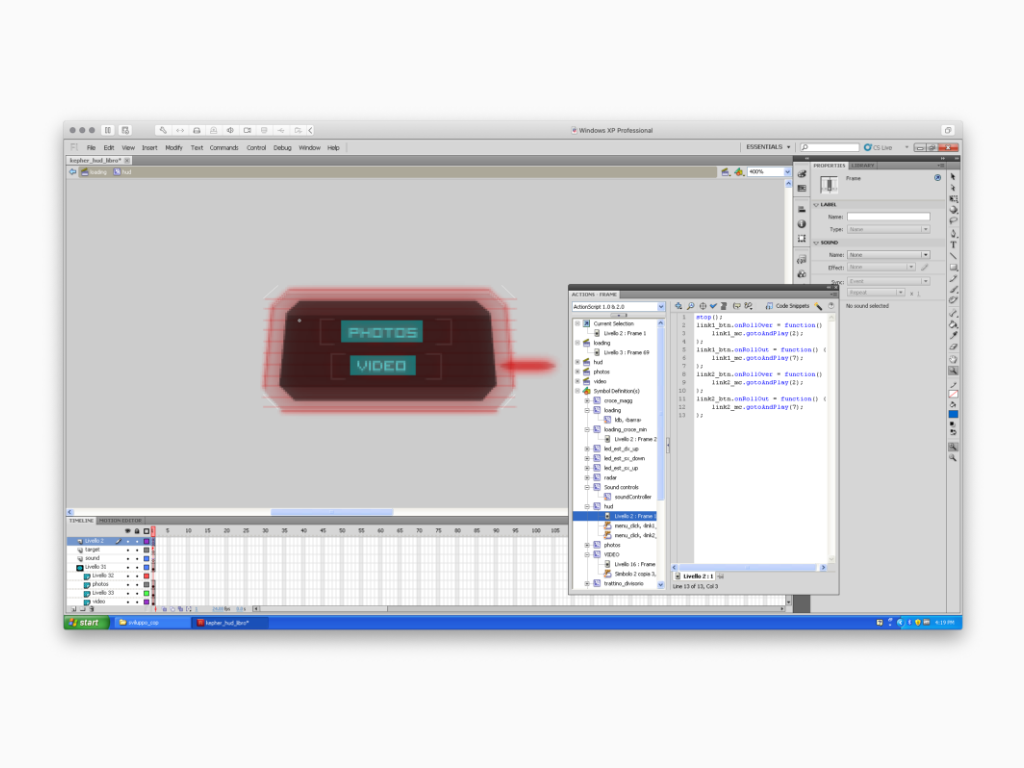
Task: Select the 3D Rotation tool
Action: pos(953,210)
